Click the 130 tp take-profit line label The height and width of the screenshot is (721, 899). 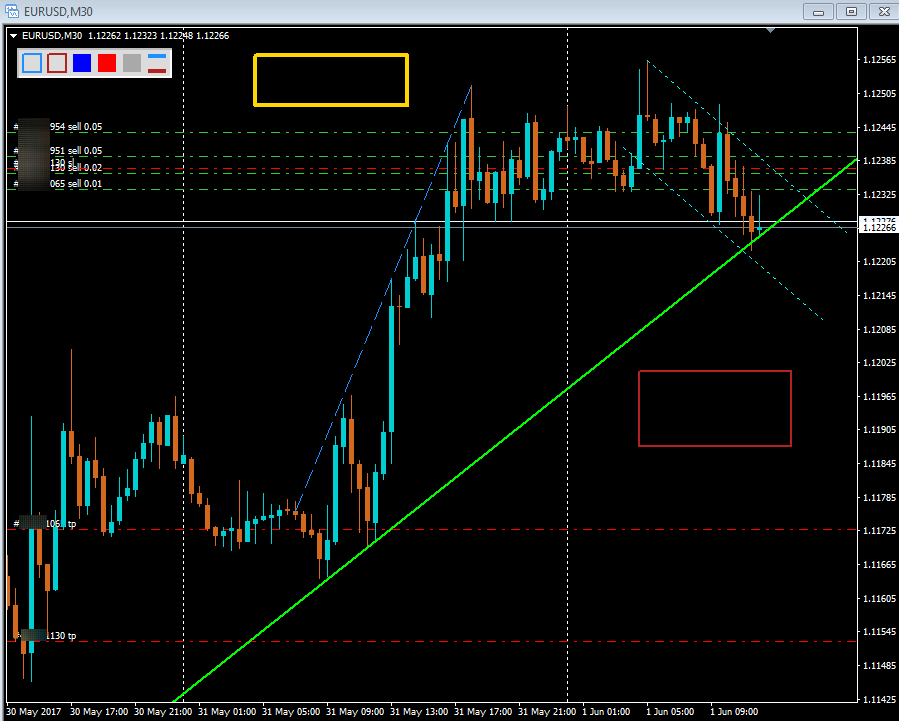click(x=61, y=636)
